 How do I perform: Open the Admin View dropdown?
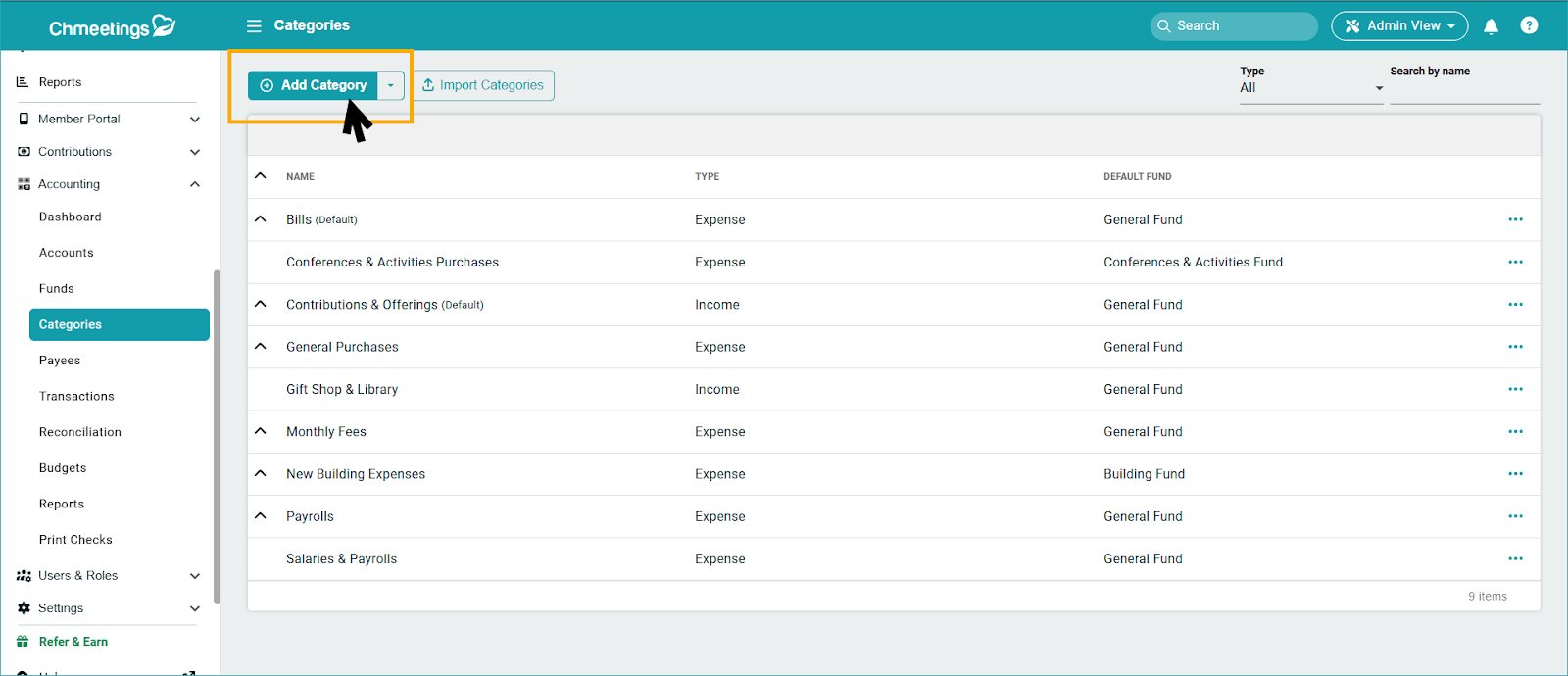[1398, 26]
